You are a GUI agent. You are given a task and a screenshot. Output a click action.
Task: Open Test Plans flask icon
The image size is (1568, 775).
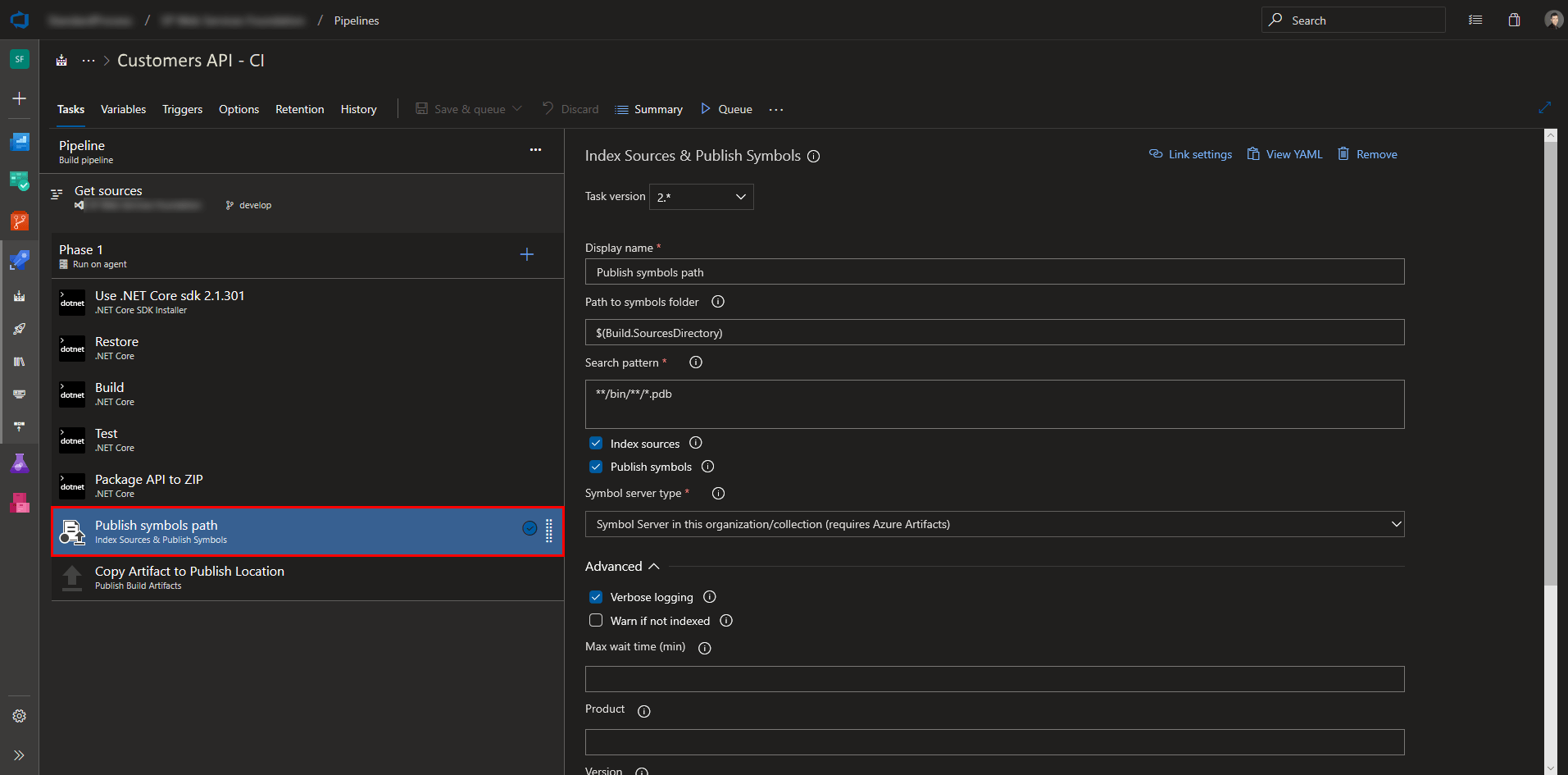pos(20,464)
